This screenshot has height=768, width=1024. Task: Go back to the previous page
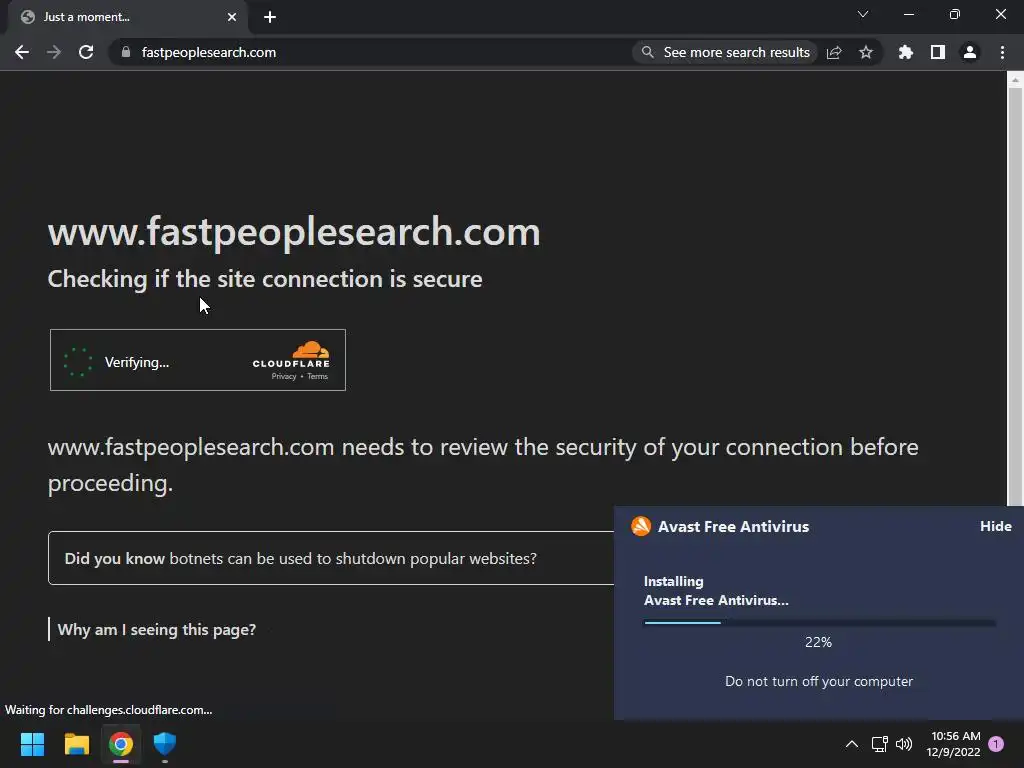(22, 52)
